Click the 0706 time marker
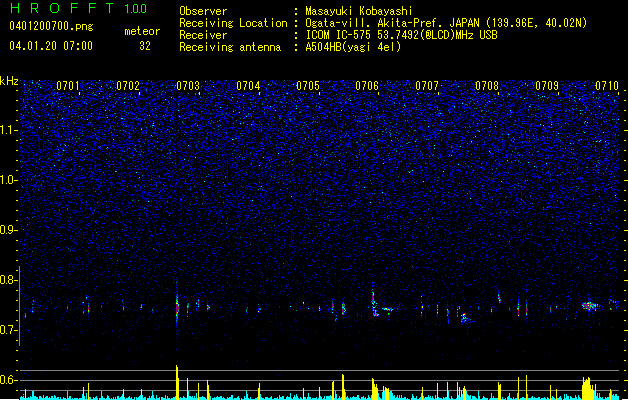This screenshot has width=629, height=400. point(367,86)
